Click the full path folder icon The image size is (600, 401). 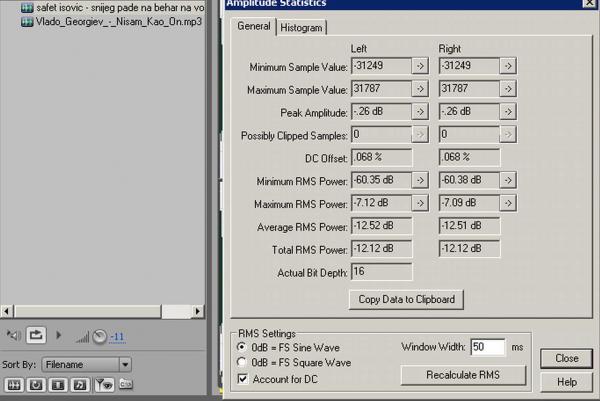[x=125, y=384]
